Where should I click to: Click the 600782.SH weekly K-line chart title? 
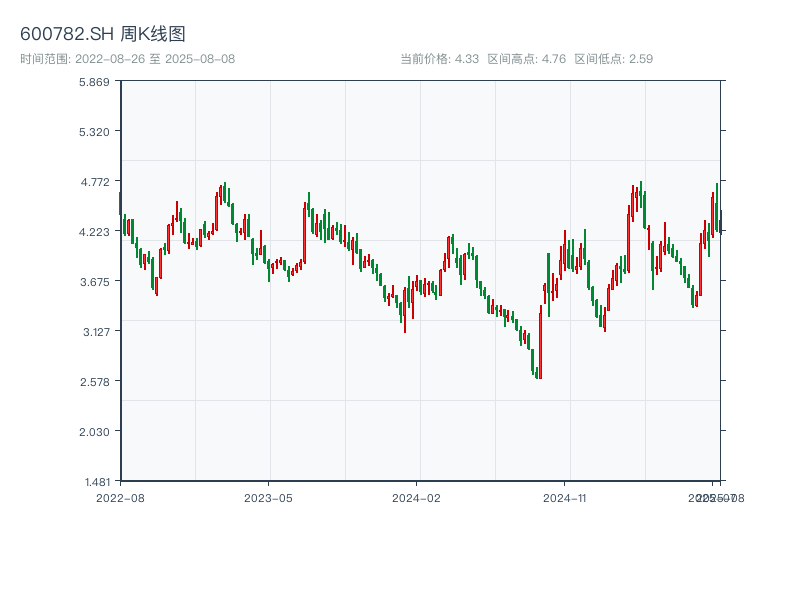tap(103, 35)
